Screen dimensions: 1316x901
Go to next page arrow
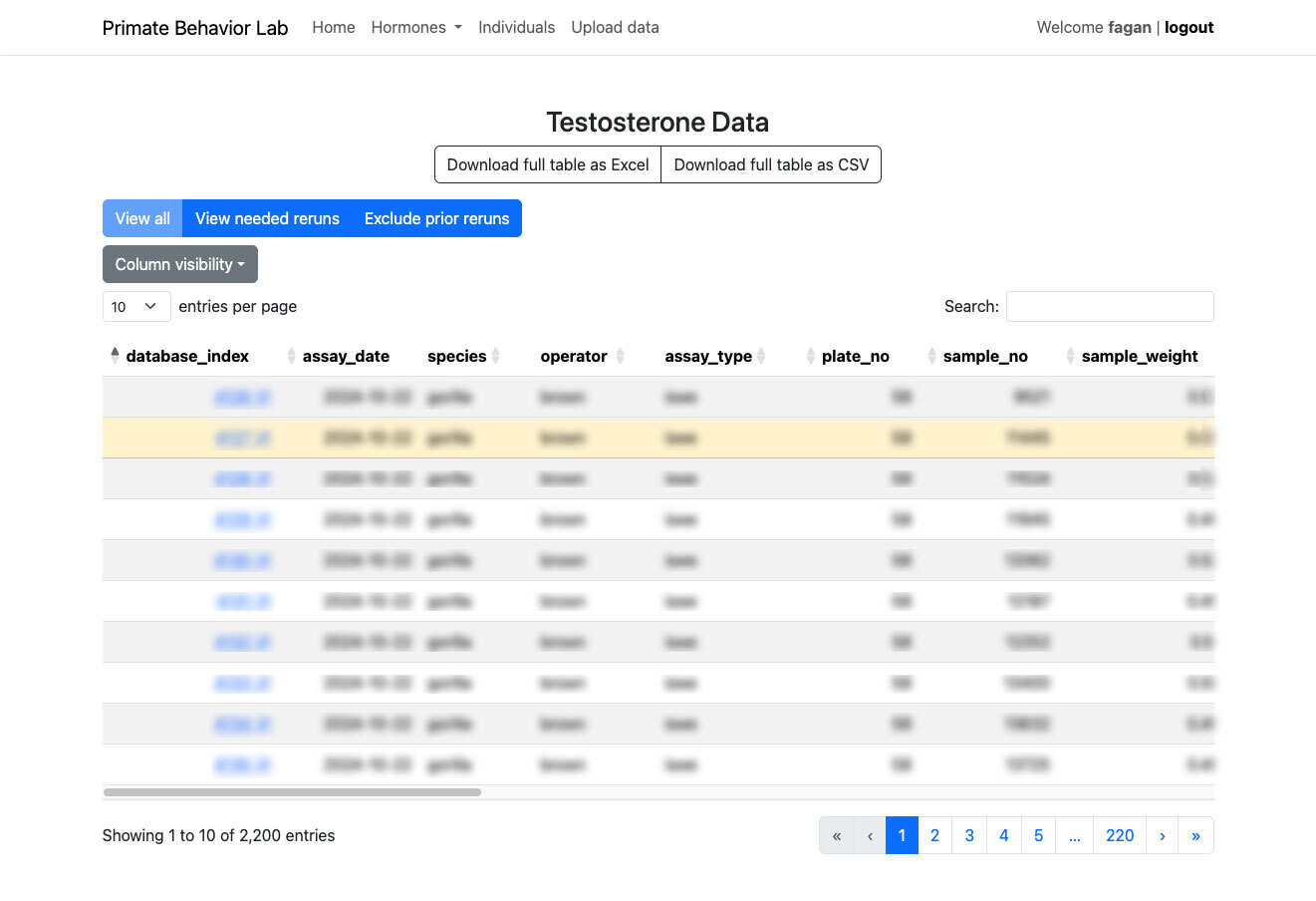pyautogui.click(x=1162, y=835)
